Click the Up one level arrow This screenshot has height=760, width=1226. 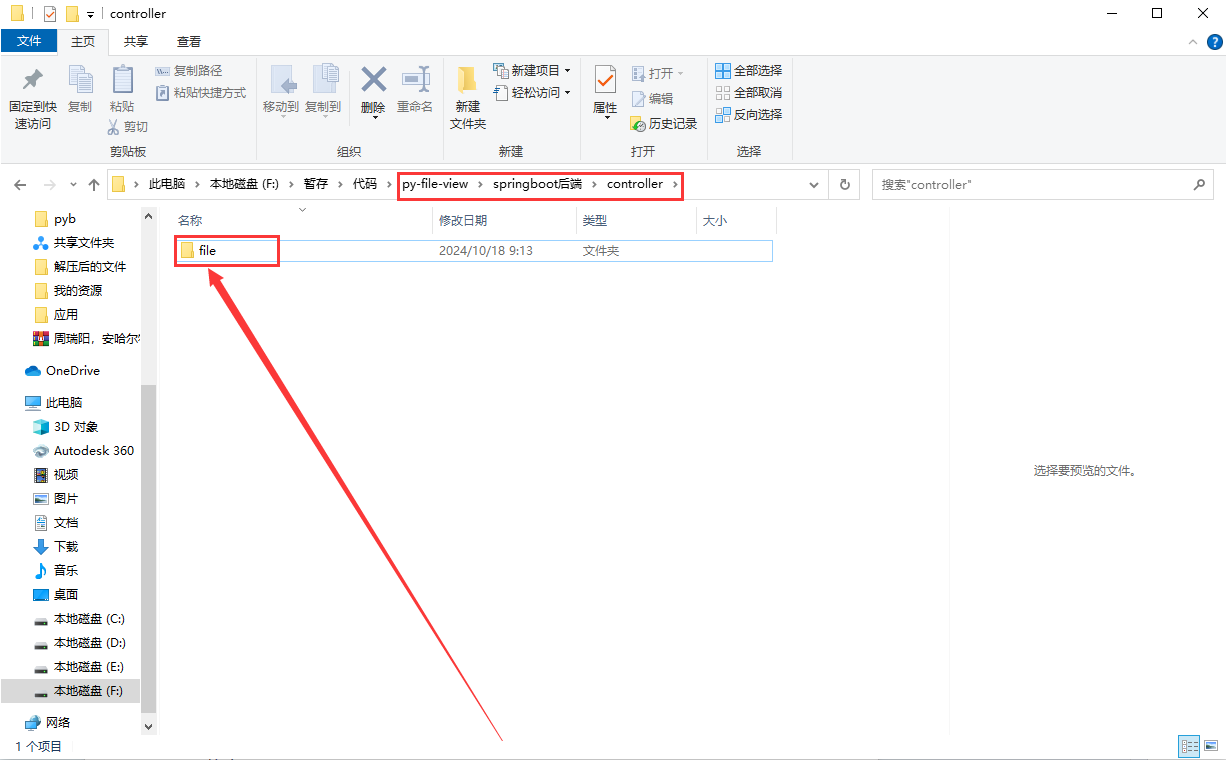[x=94, y=185]
